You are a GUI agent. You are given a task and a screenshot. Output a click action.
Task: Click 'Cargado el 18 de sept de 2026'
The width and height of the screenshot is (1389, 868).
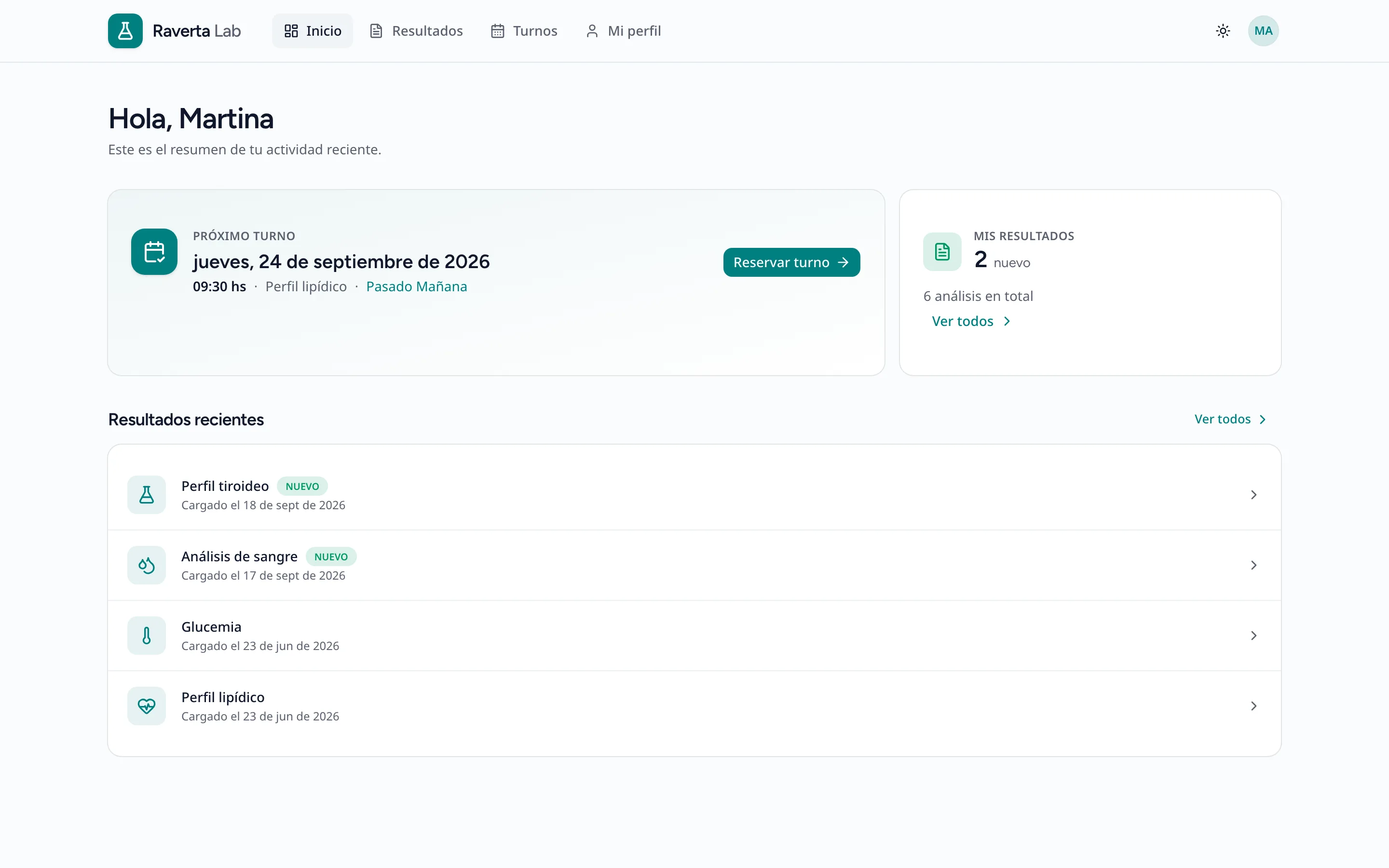pyautogui.click(x=263, y=505)
